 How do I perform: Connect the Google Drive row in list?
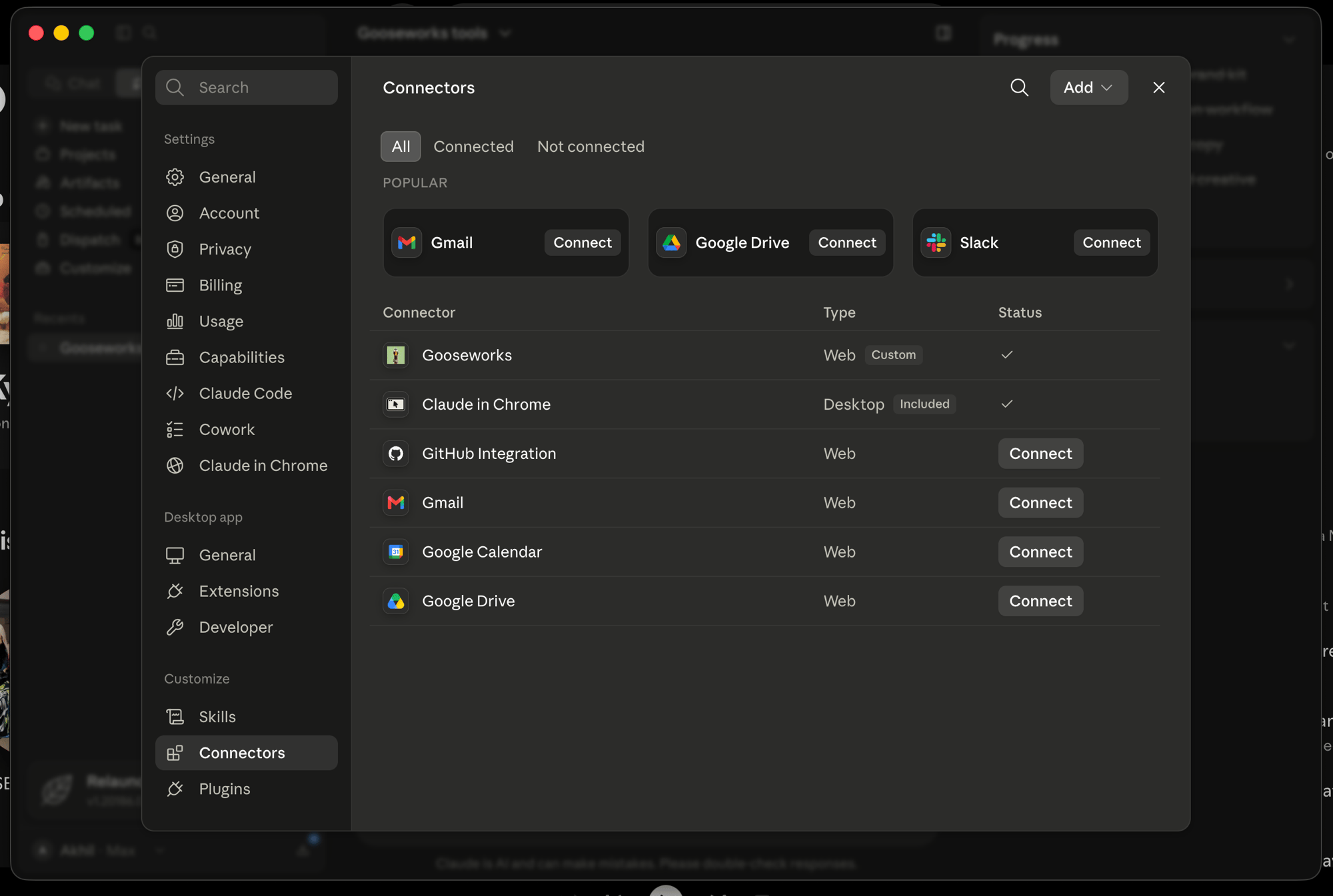tap(1040, 601)
